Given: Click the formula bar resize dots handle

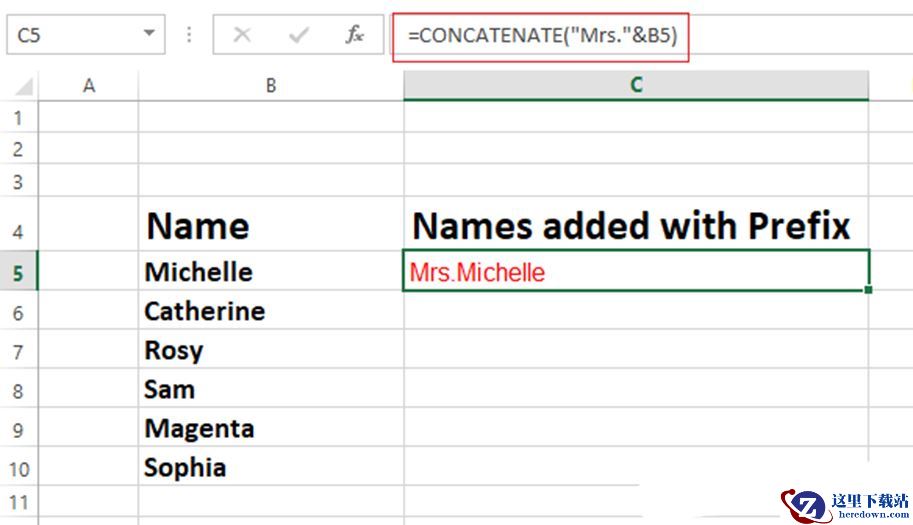Looking at the screenshot, I should pos(189,35).
